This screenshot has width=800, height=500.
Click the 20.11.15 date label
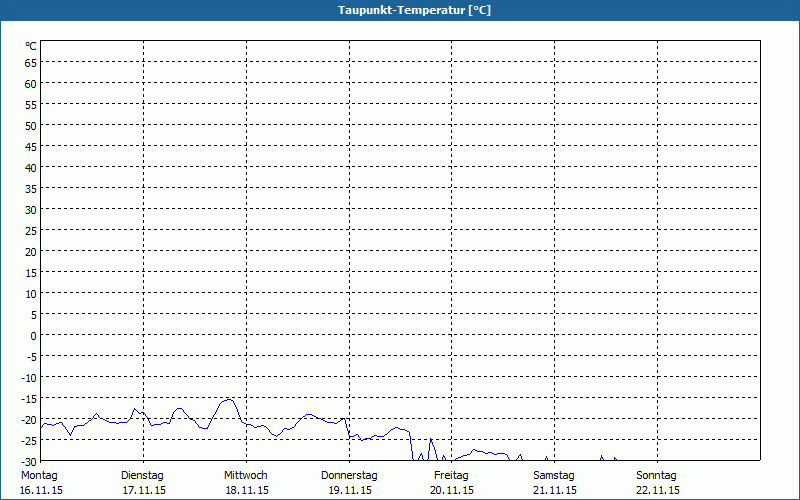click(x=452, y=491)
